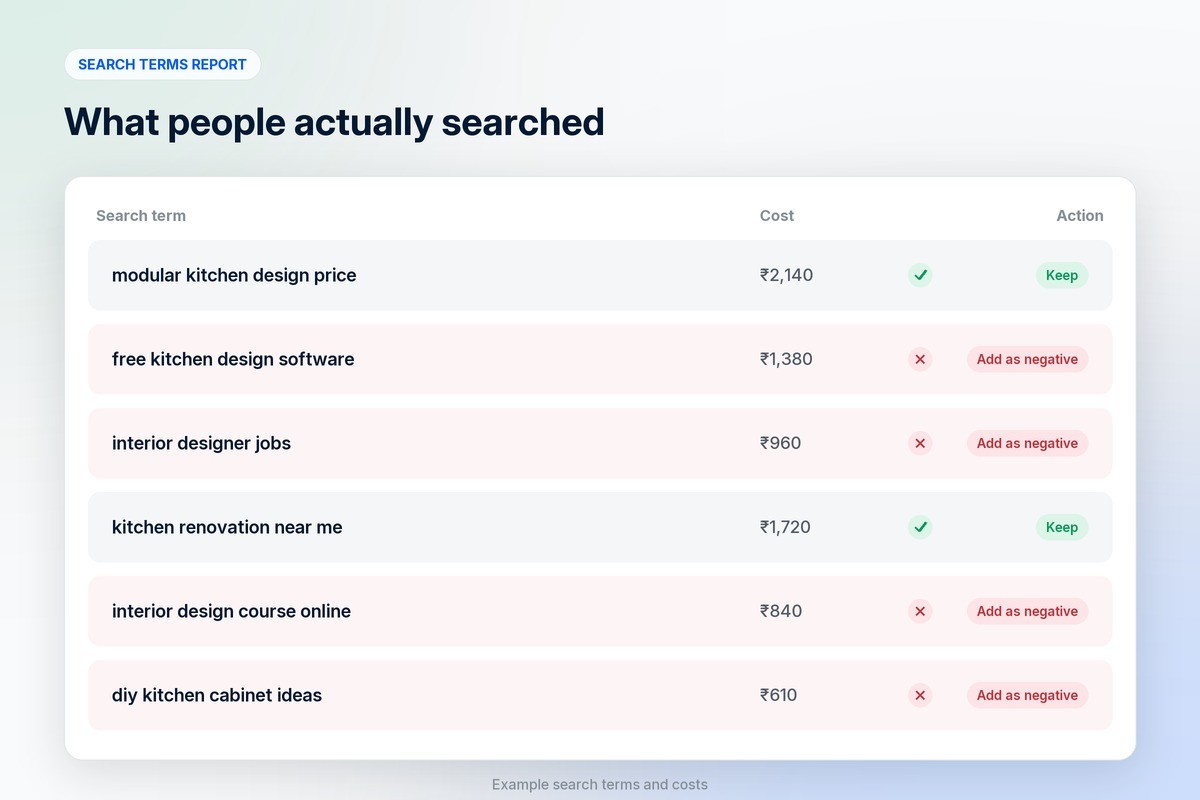Click the ₹1,380 cost value
This screenshot has height=800, width=1200.
786,359
